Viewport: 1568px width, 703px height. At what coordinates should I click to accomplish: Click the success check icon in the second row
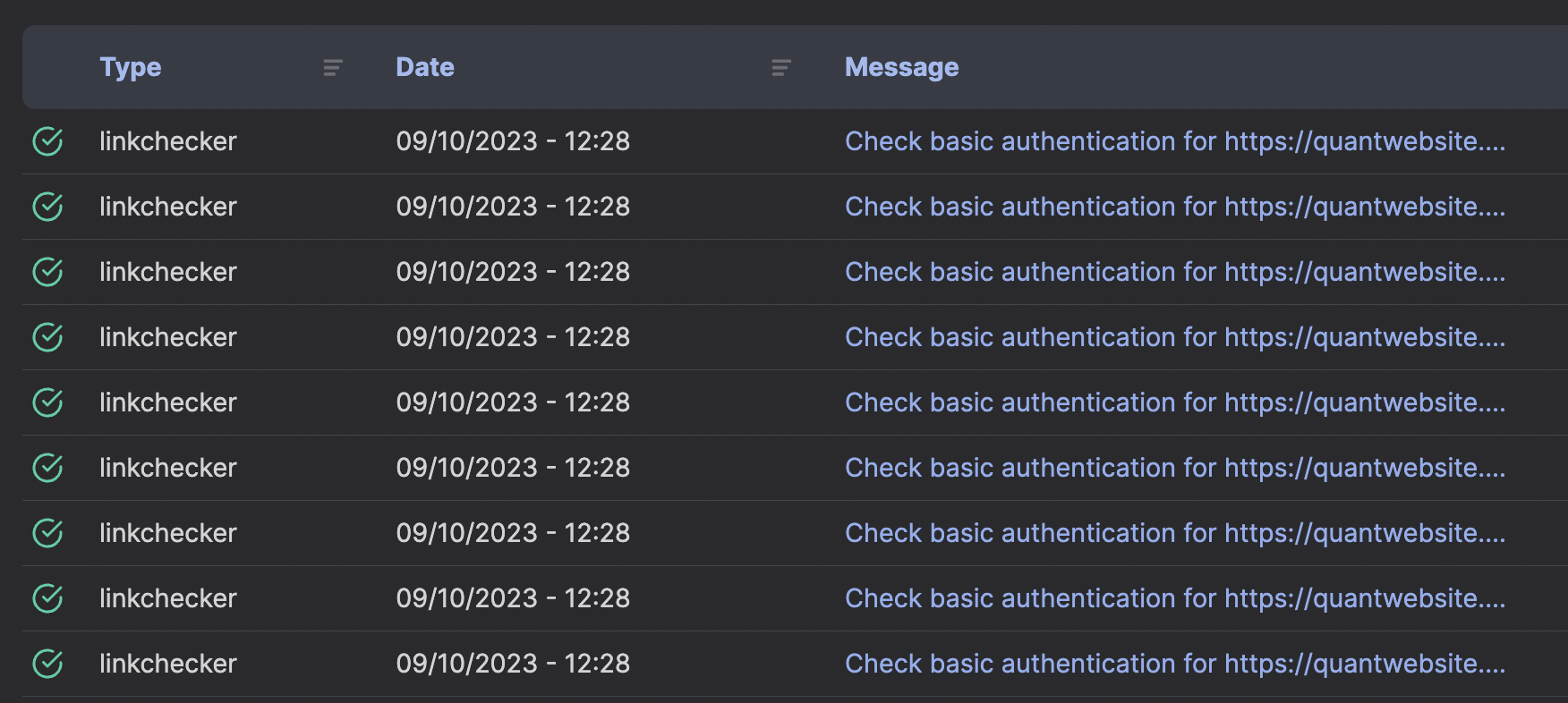(x=47, y=207)
